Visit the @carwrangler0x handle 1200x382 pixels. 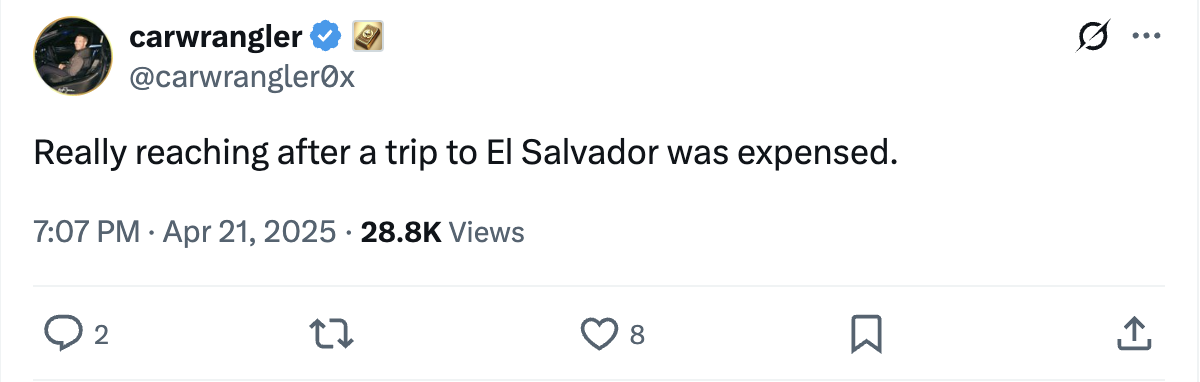coord(242,77)
